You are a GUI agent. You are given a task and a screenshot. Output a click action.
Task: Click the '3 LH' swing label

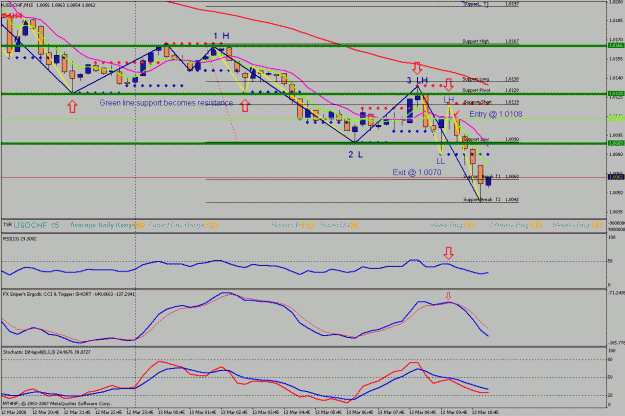[417, 80]
